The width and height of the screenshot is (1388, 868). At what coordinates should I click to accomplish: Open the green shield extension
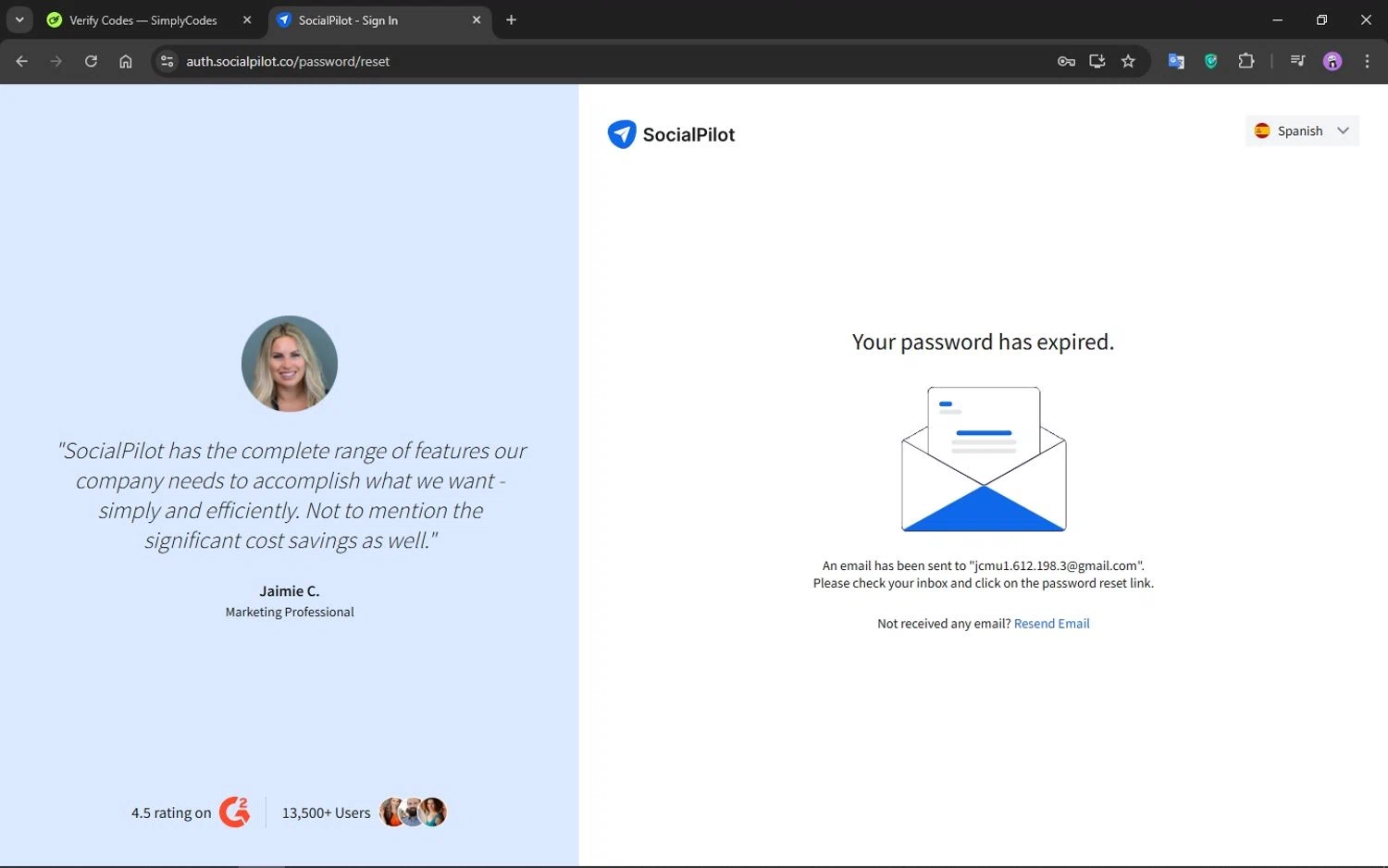pos(1211,61)
